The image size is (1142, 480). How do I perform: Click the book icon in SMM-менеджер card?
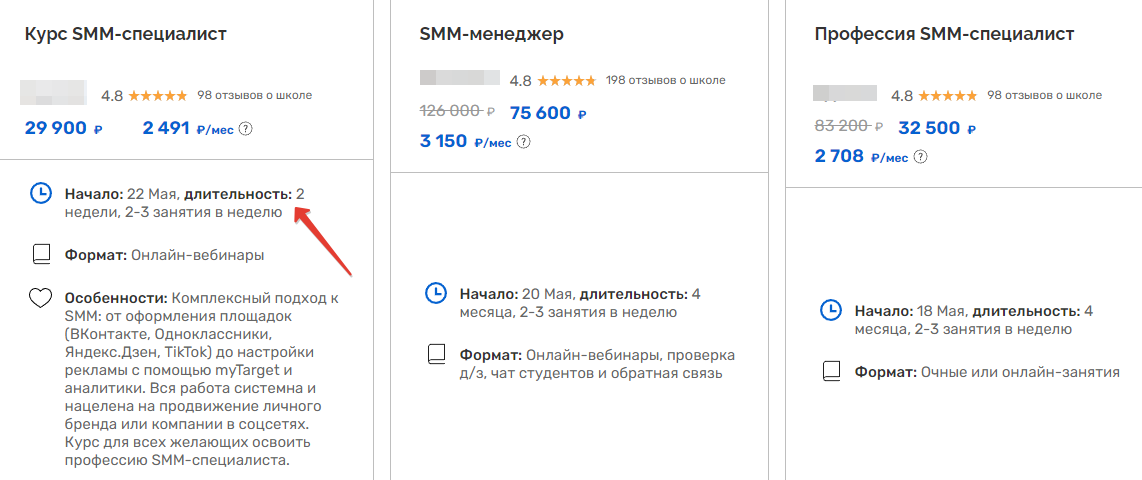[436, 355]
